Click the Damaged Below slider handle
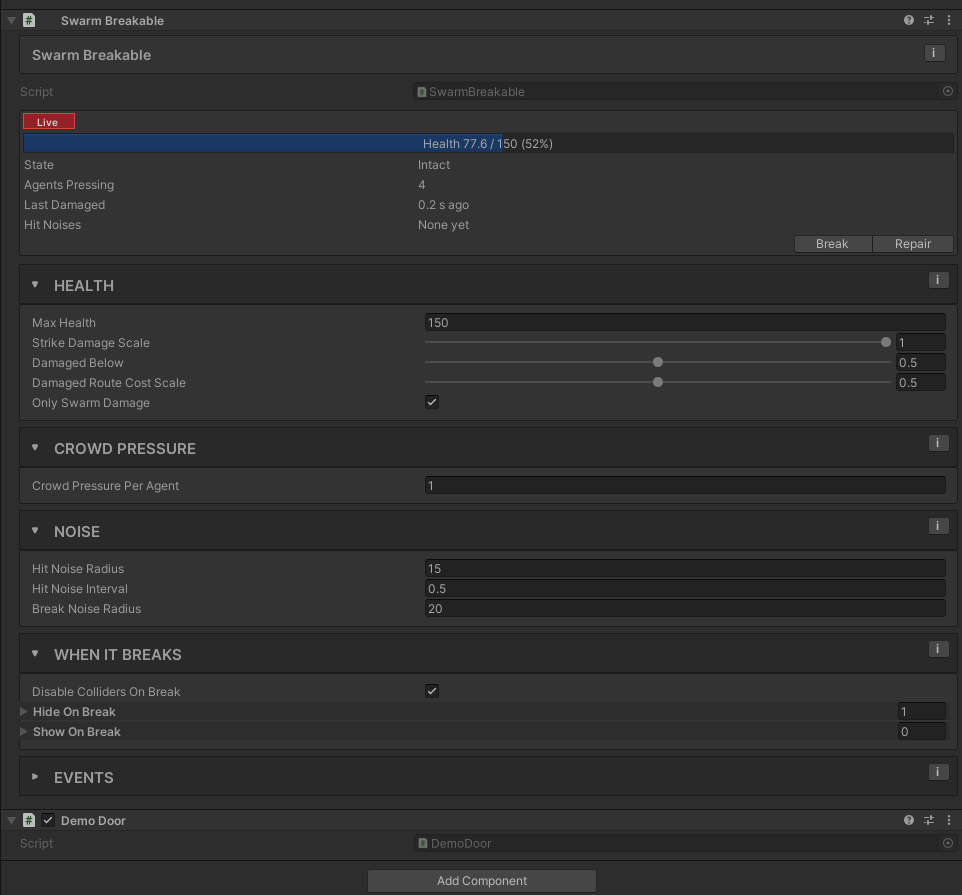The height and width of the screenshot is (895, 962). [x=658, y=363]
